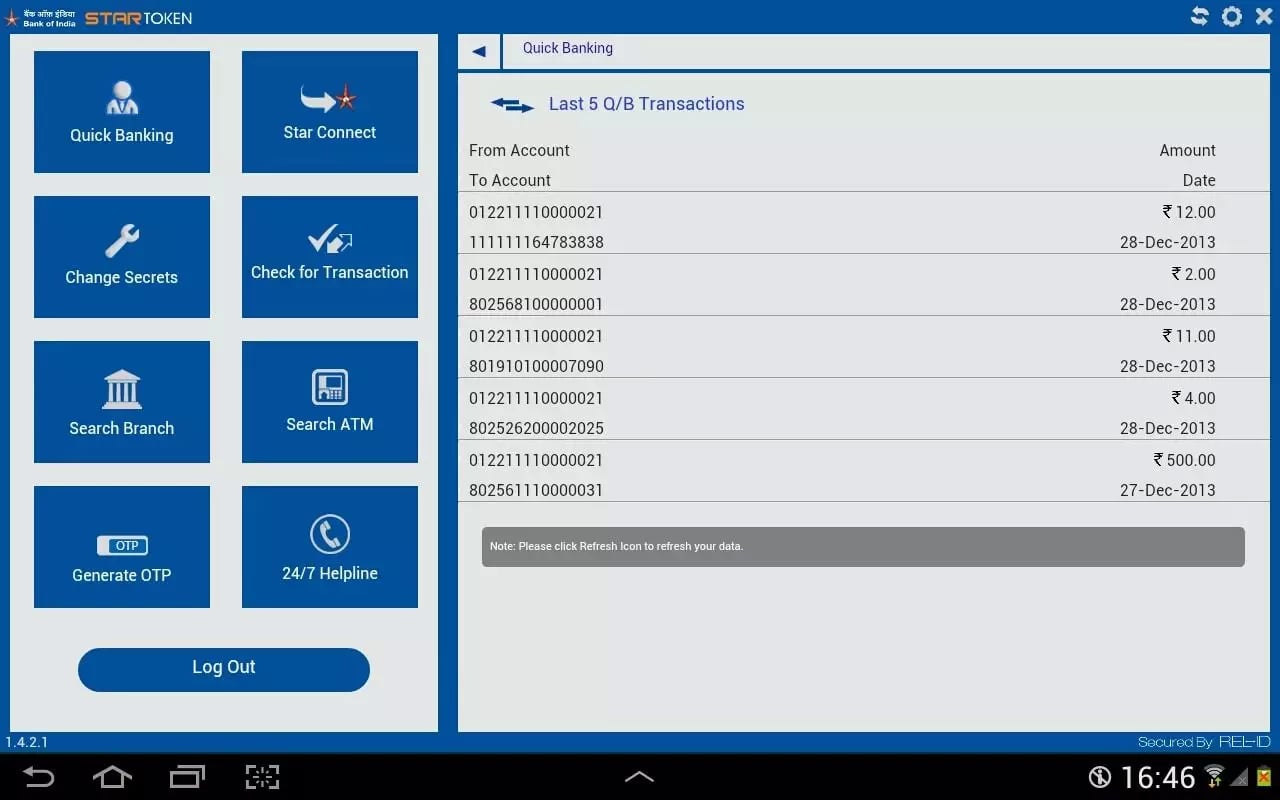Select the ₹ 11.00 amount
This screenshot has width=1280, height=800.
(x=1189, y=336)
